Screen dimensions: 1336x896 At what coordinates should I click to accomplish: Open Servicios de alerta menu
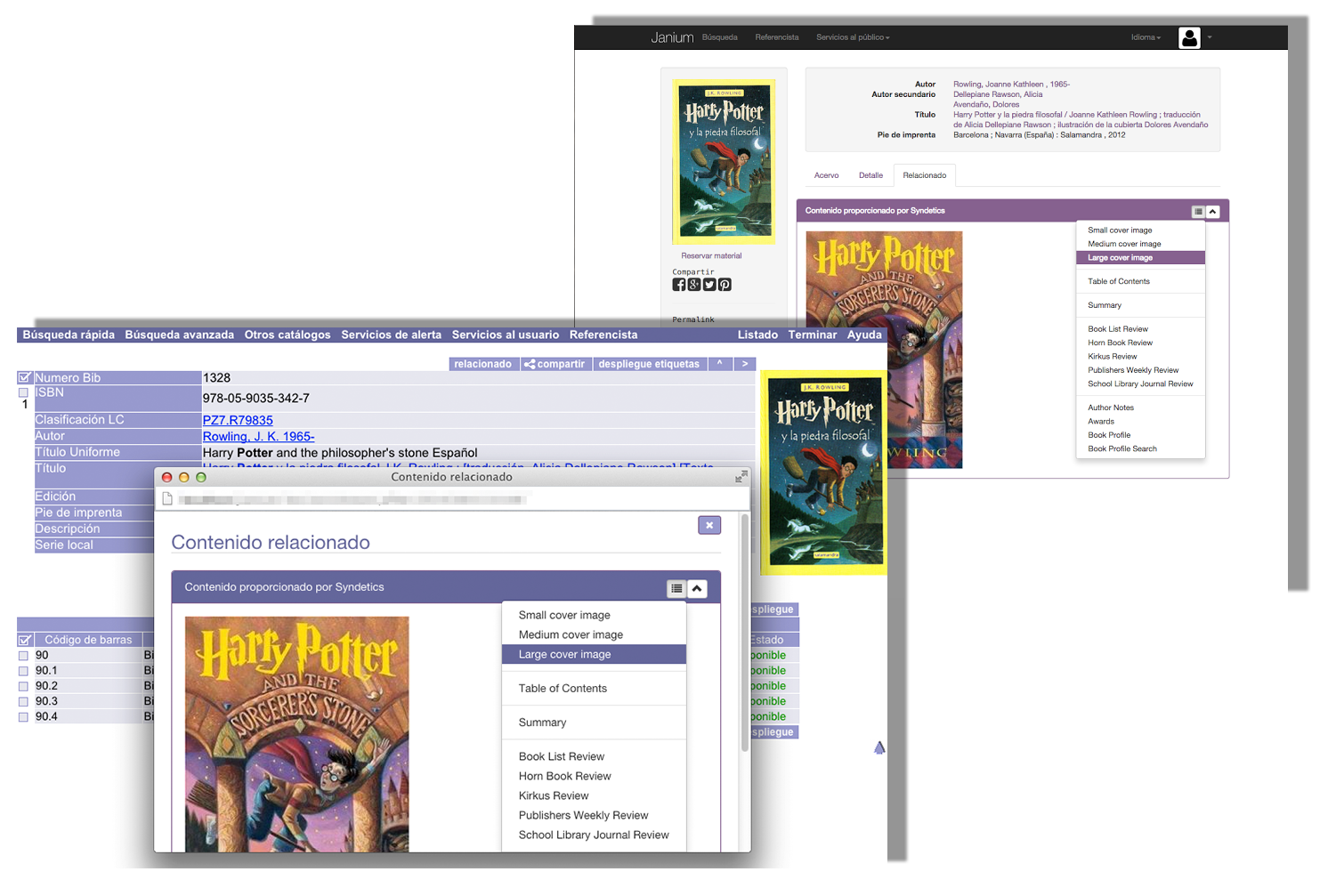tap(392, 335)
